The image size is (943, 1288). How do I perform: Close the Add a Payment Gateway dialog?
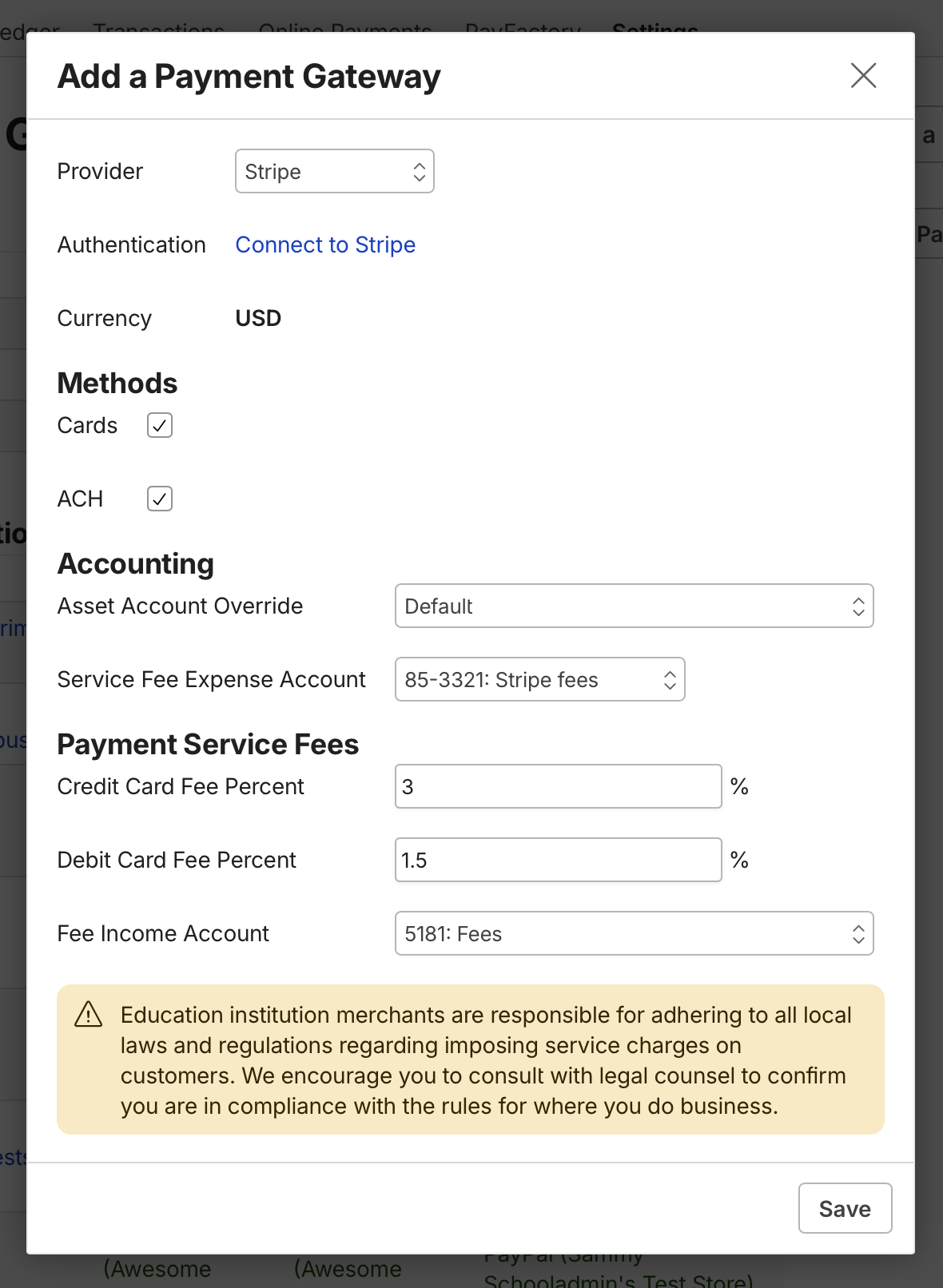864,76
